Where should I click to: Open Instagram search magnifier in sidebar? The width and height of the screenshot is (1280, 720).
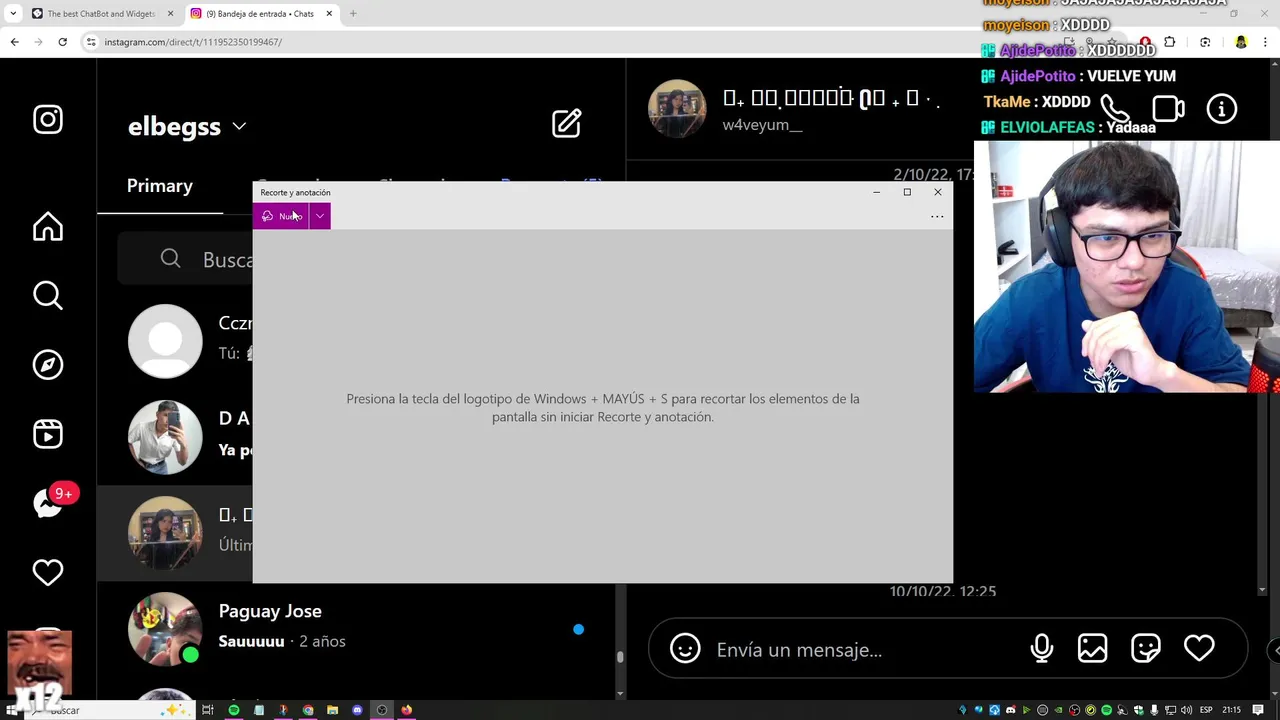click(x=48, y=295)
